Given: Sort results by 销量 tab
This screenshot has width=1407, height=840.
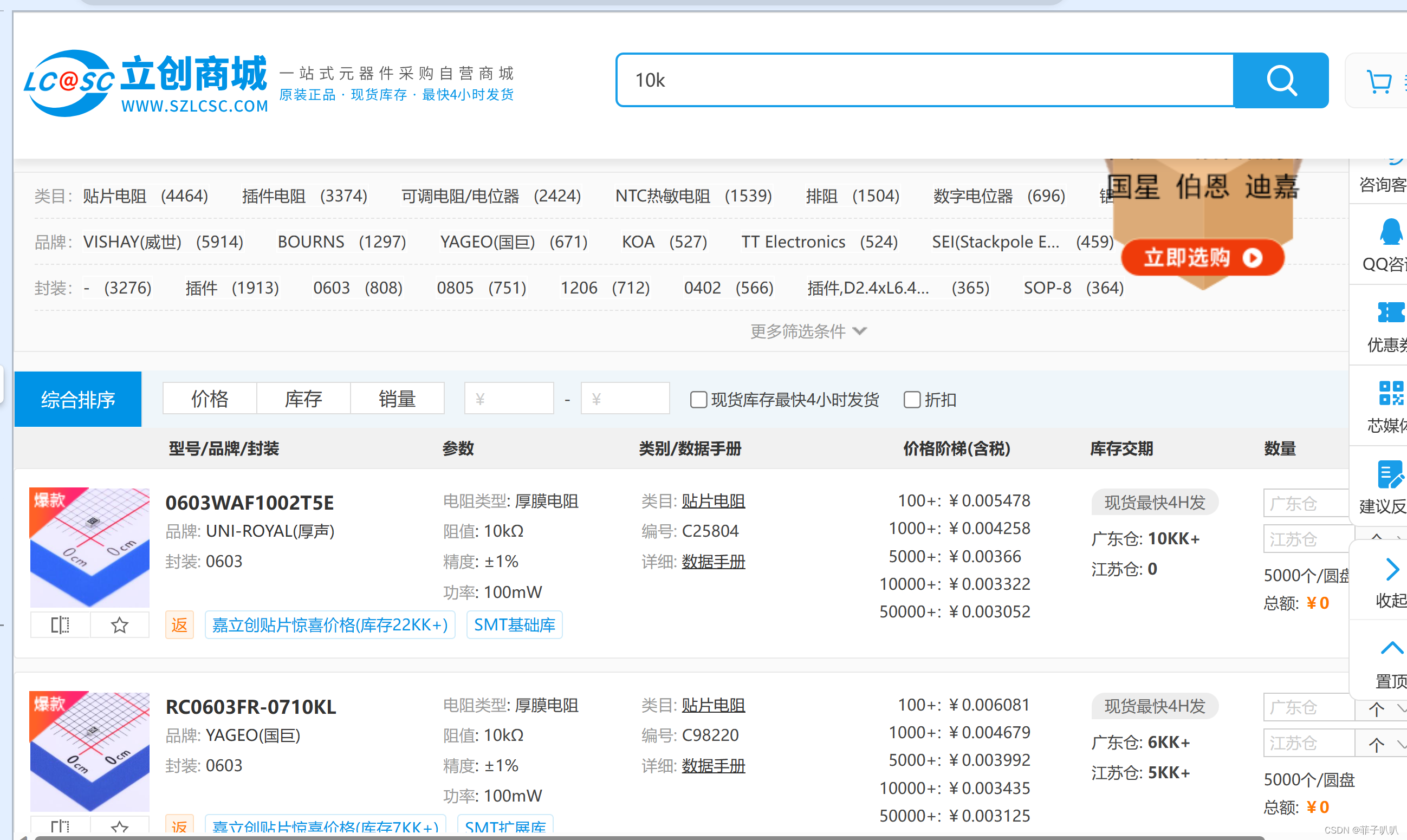Looking at the screenshot, I should pos(397,399).
